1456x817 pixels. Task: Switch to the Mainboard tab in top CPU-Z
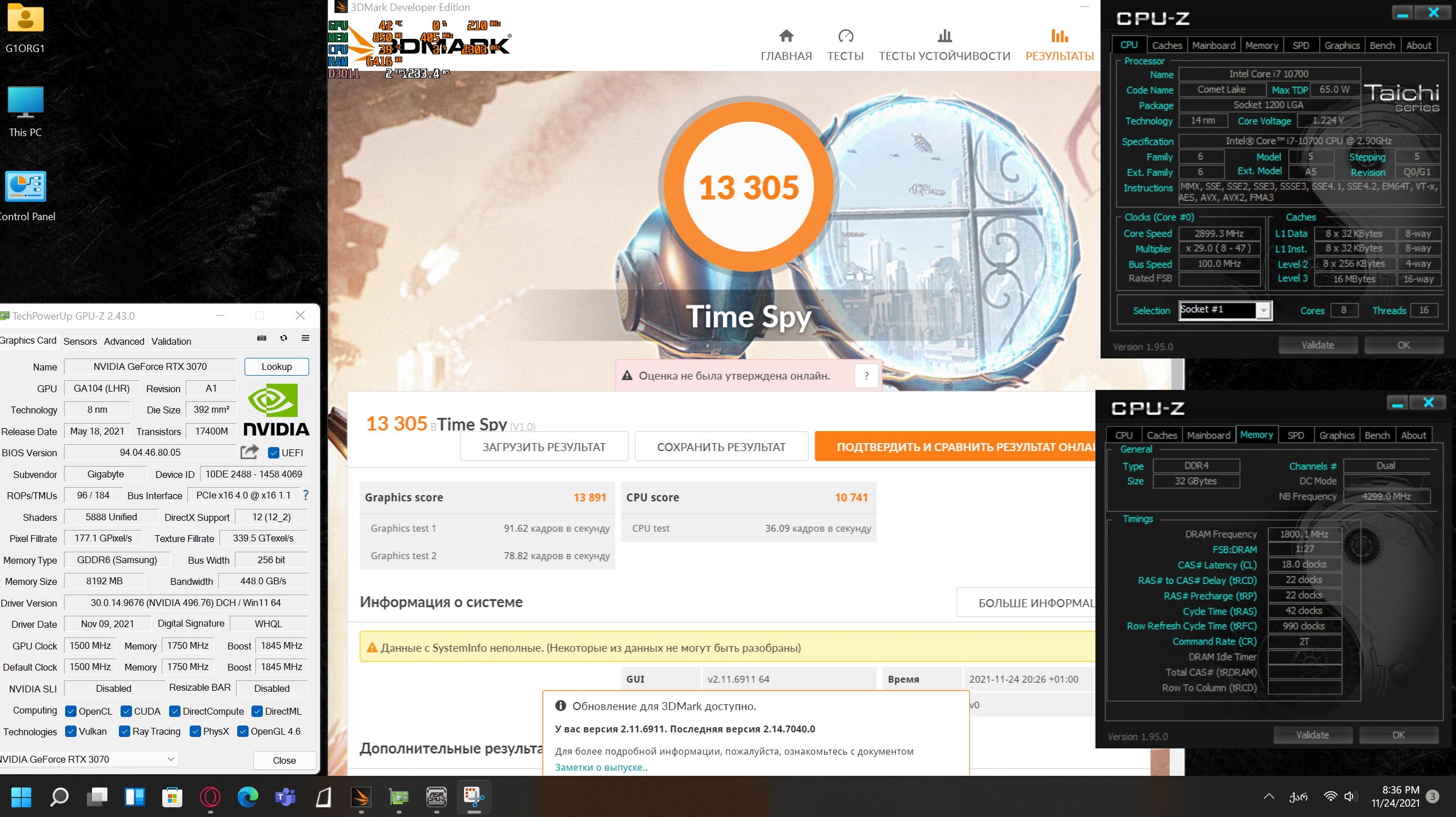point(1213,45)
